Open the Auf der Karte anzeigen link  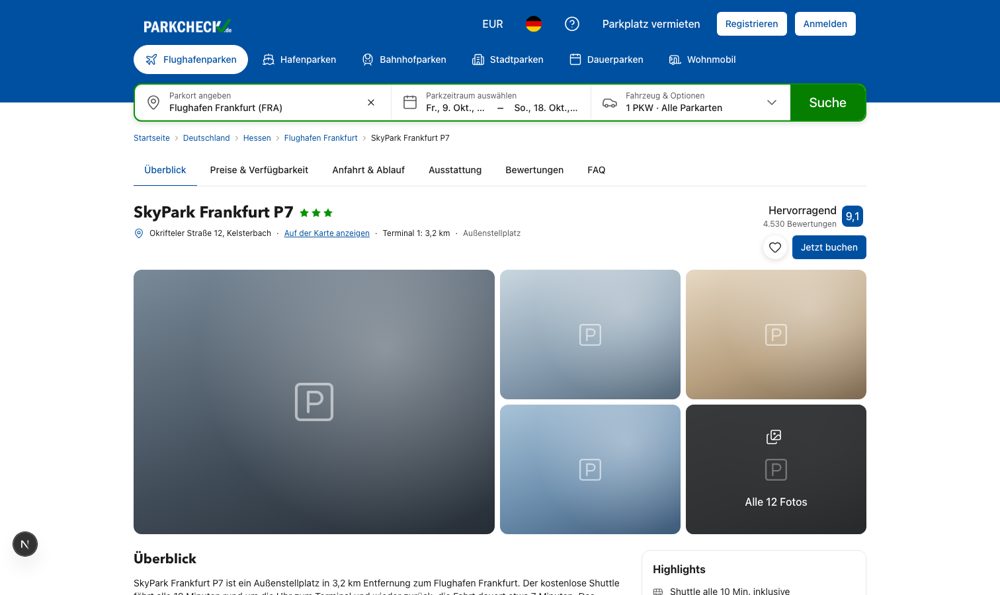tap(327, 233)
